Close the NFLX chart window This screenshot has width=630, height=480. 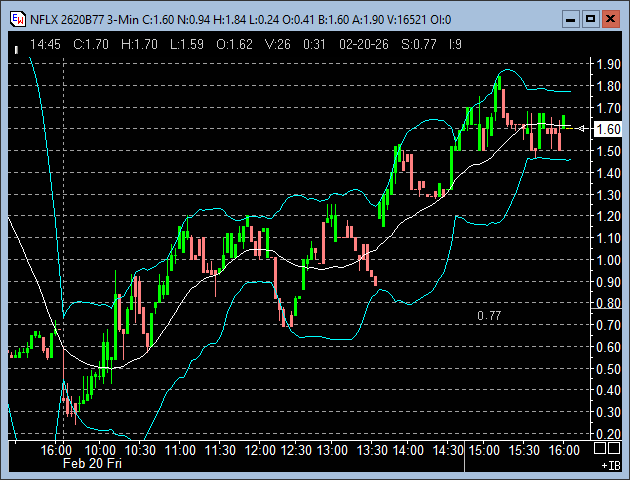coord(610,19)
